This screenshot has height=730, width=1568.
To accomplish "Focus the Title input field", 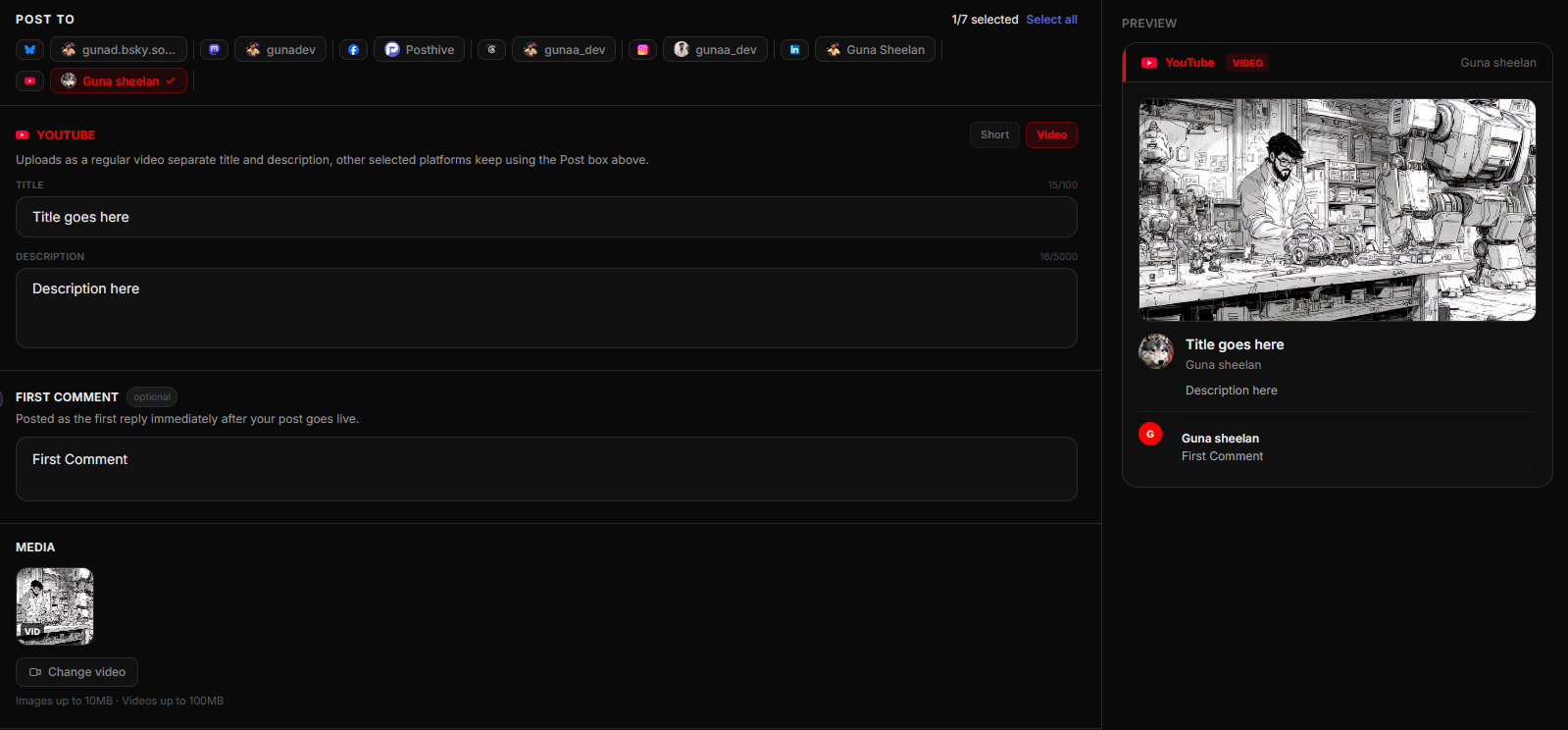I will (546, 217).
